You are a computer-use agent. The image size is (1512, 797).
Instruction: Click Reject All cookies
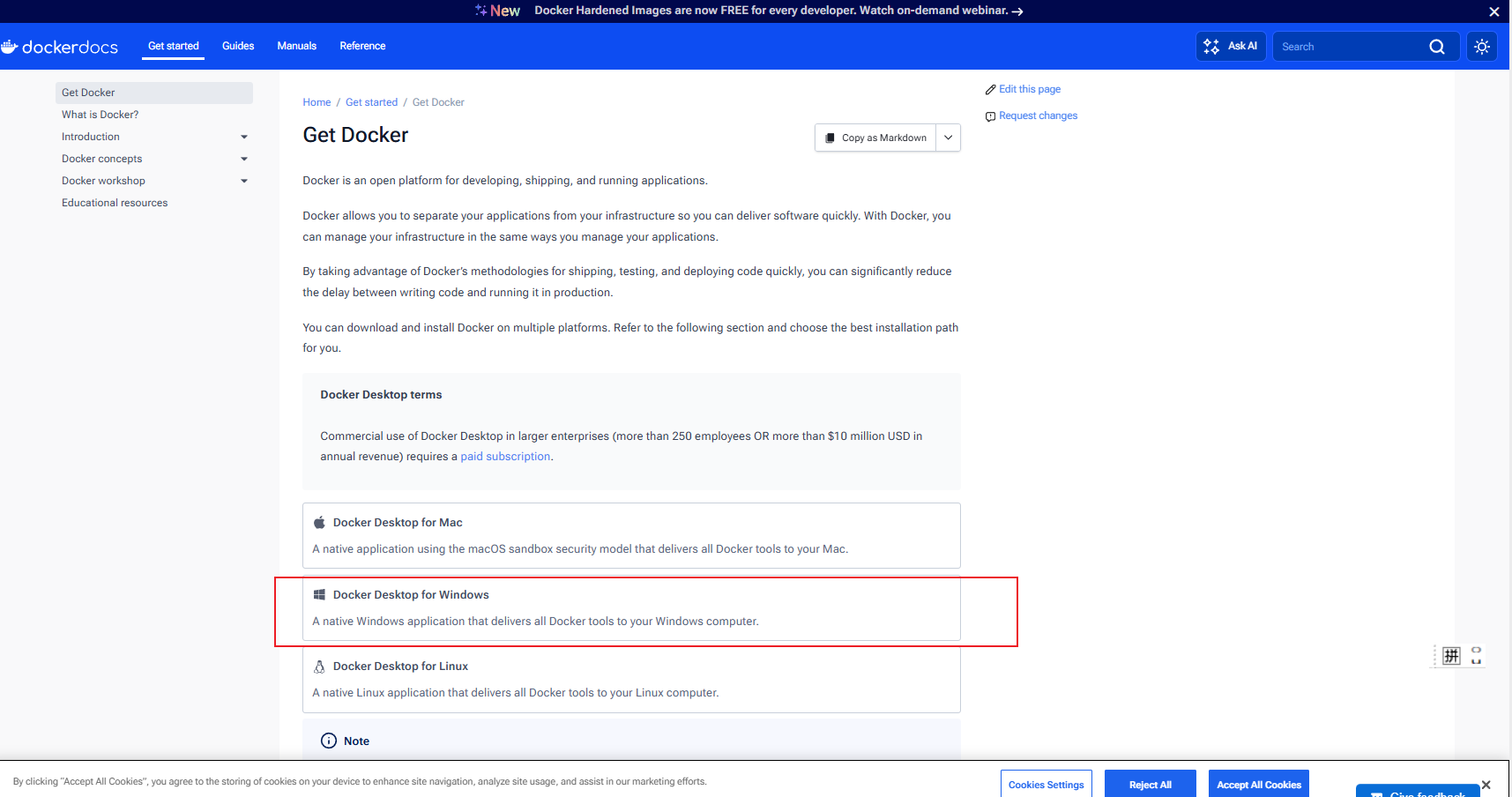pyautogui.click(x=1151, y=784)
